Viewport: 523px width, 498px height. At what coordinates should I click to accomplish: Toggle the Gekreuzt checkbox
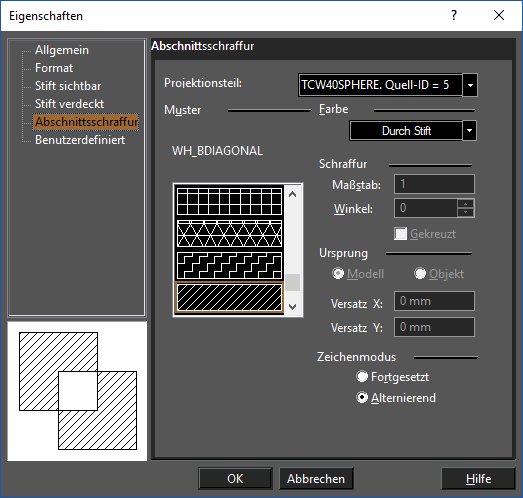[x=400, y=234]
